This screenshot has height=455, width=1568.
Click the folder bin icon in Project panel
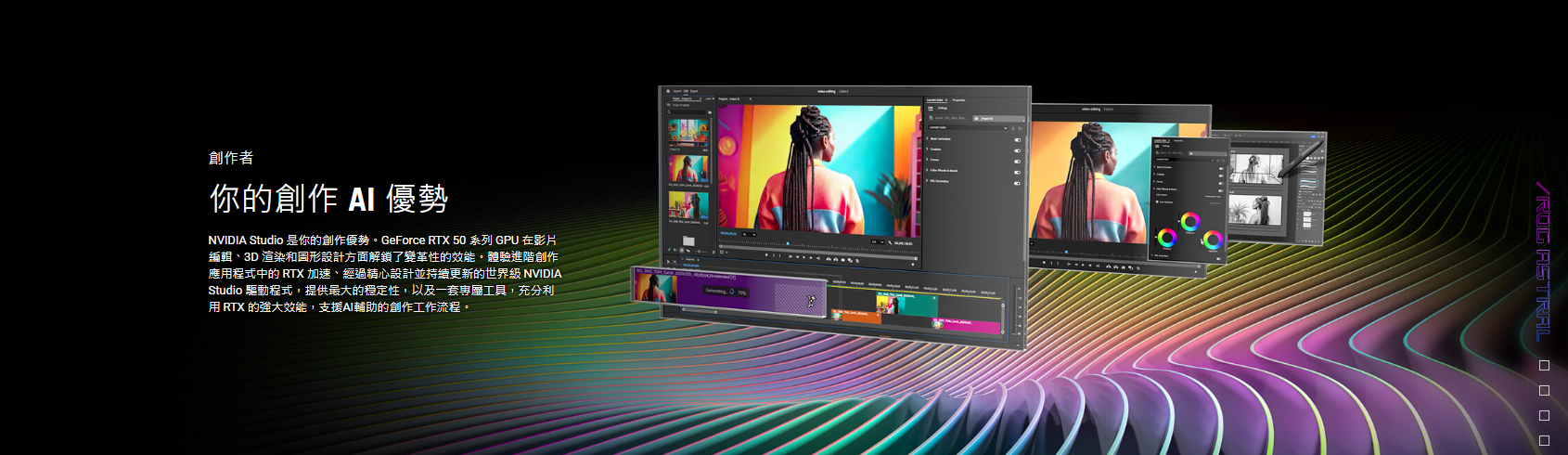pos(688,240)
